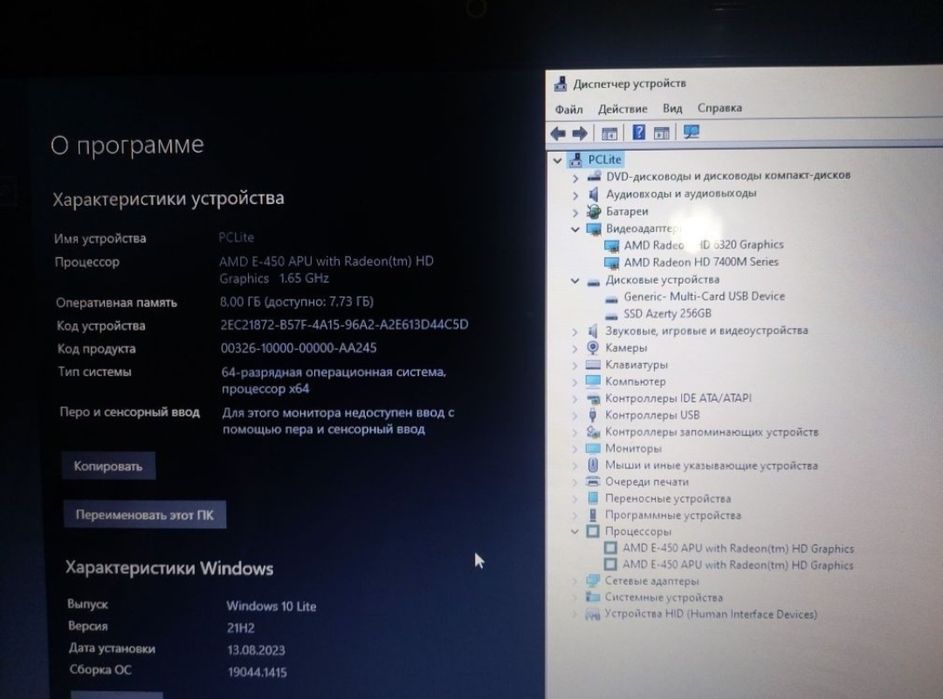
Task: Collapse the Видеоадаптеры category
Action: (x=575, y=229)
